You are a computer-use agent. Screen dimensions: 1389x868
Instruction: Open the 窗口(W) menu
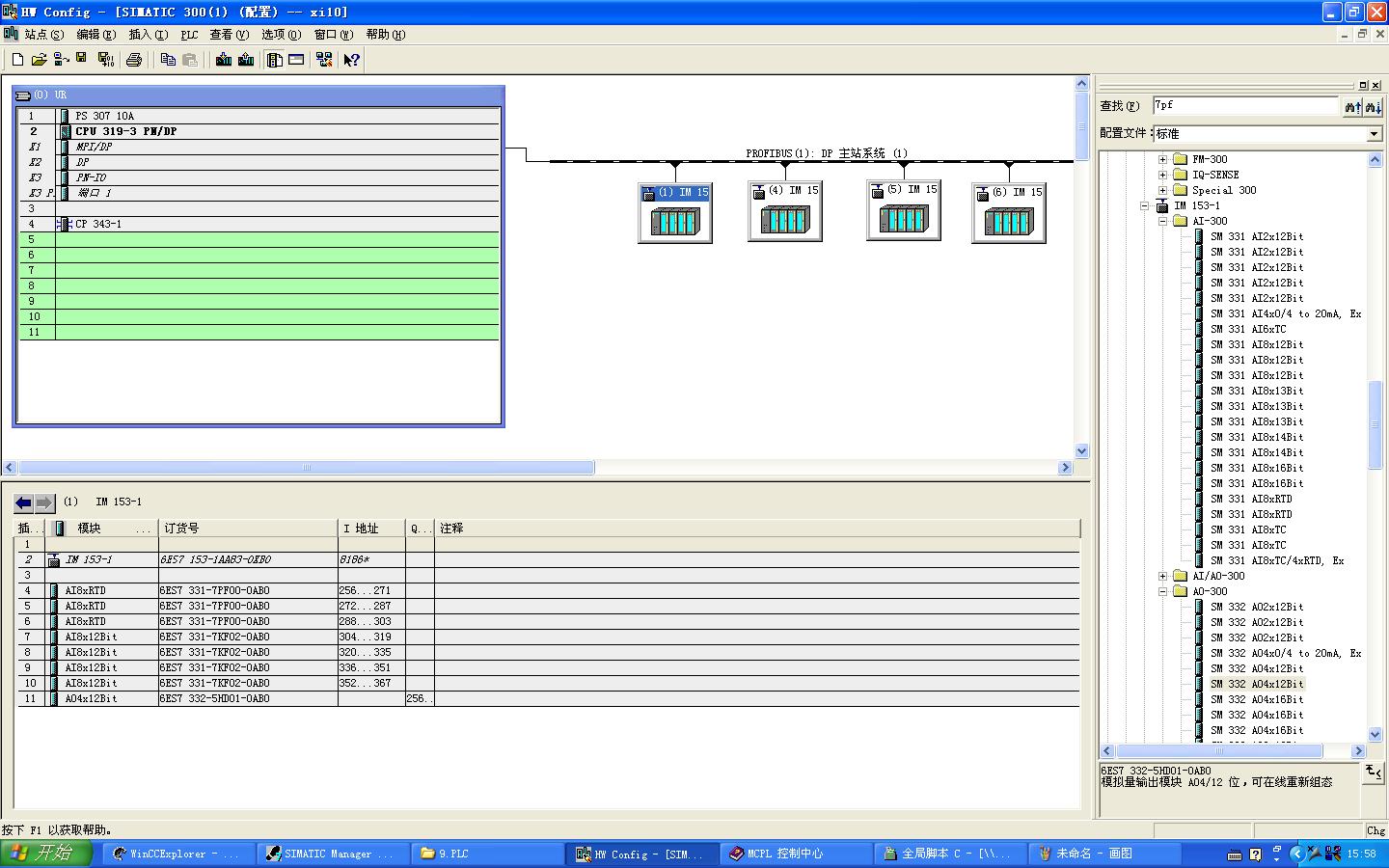(334, 35)
